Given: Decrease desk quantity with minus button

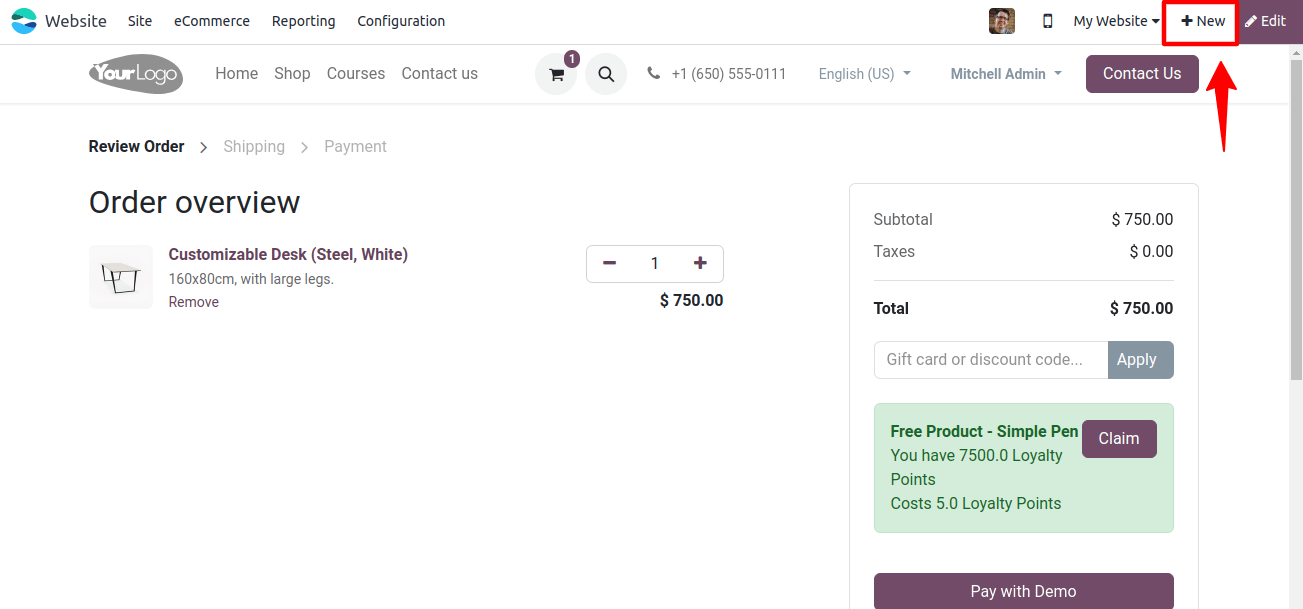Looking at the screenshot, I should pos(610,263).
